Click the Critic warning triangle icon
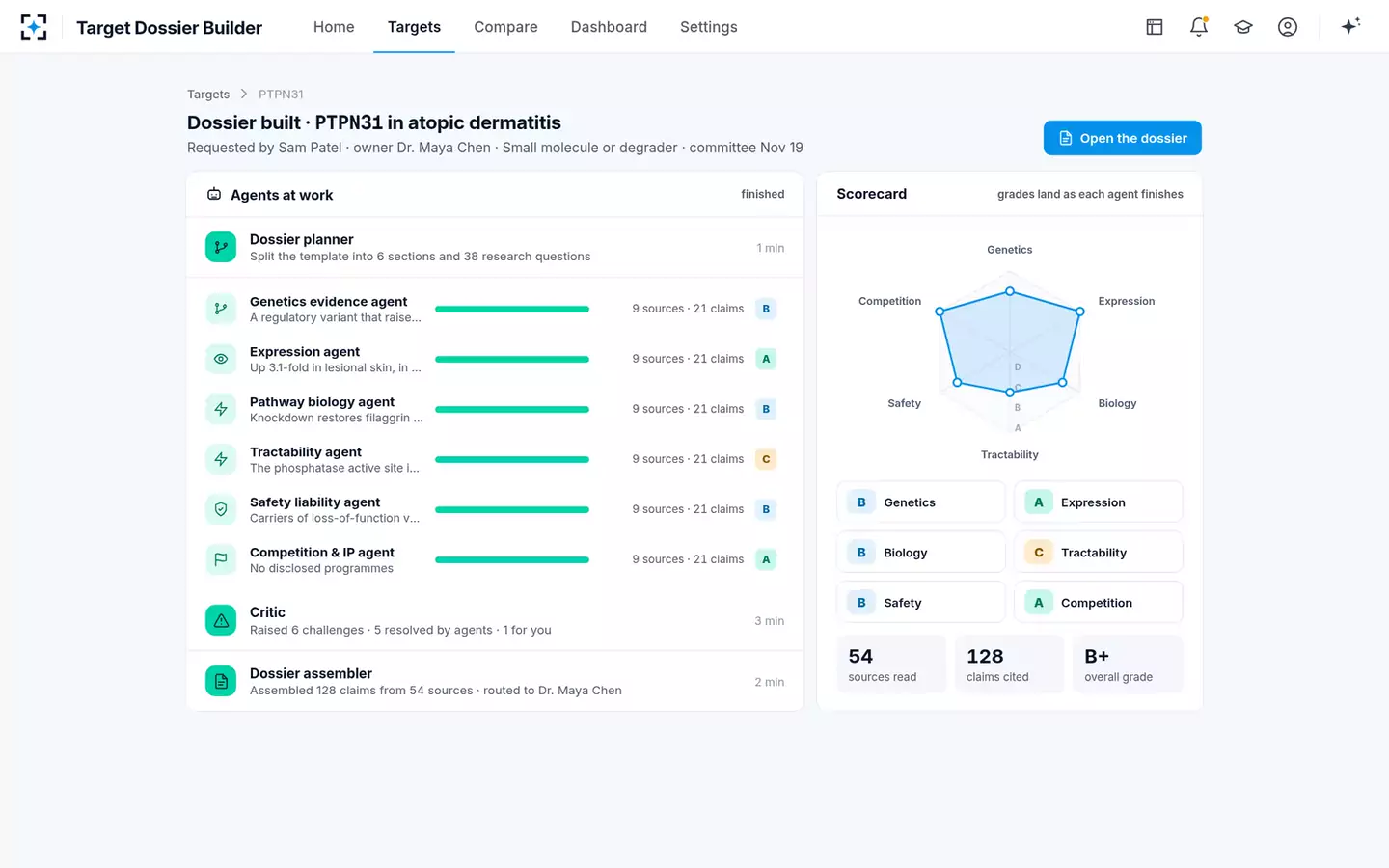Image resolution: width=1389 pixels, height=868 pixels. point(221,620)
